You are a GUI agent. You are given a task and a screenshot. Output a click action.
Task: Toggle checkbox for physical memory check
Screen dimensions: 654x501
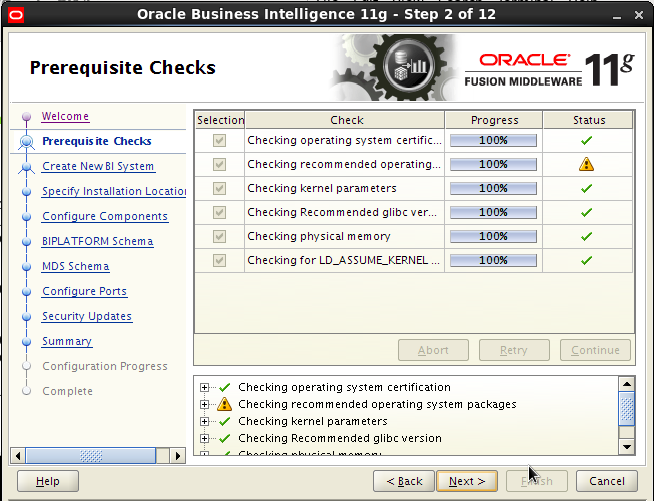click(x=219, y=237)
